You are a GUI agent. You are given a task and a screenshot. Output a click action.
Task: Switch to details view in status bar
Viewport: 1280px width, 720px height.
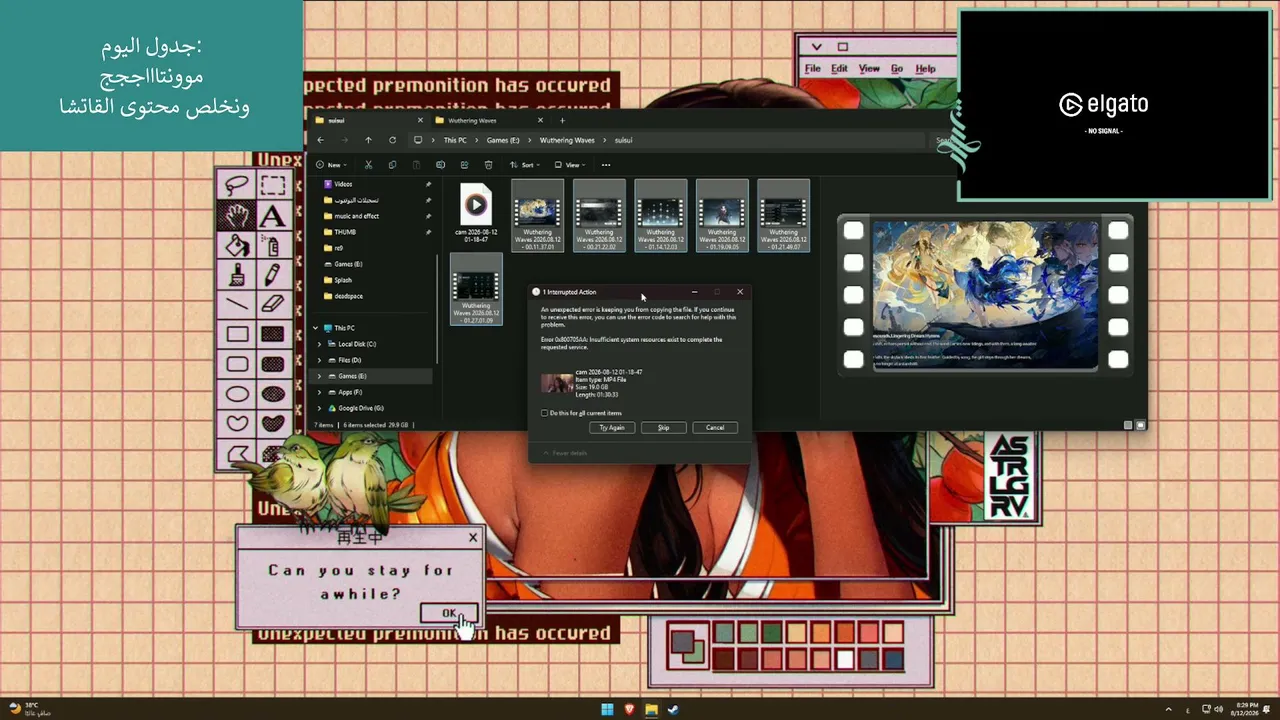pos(1128,425)
